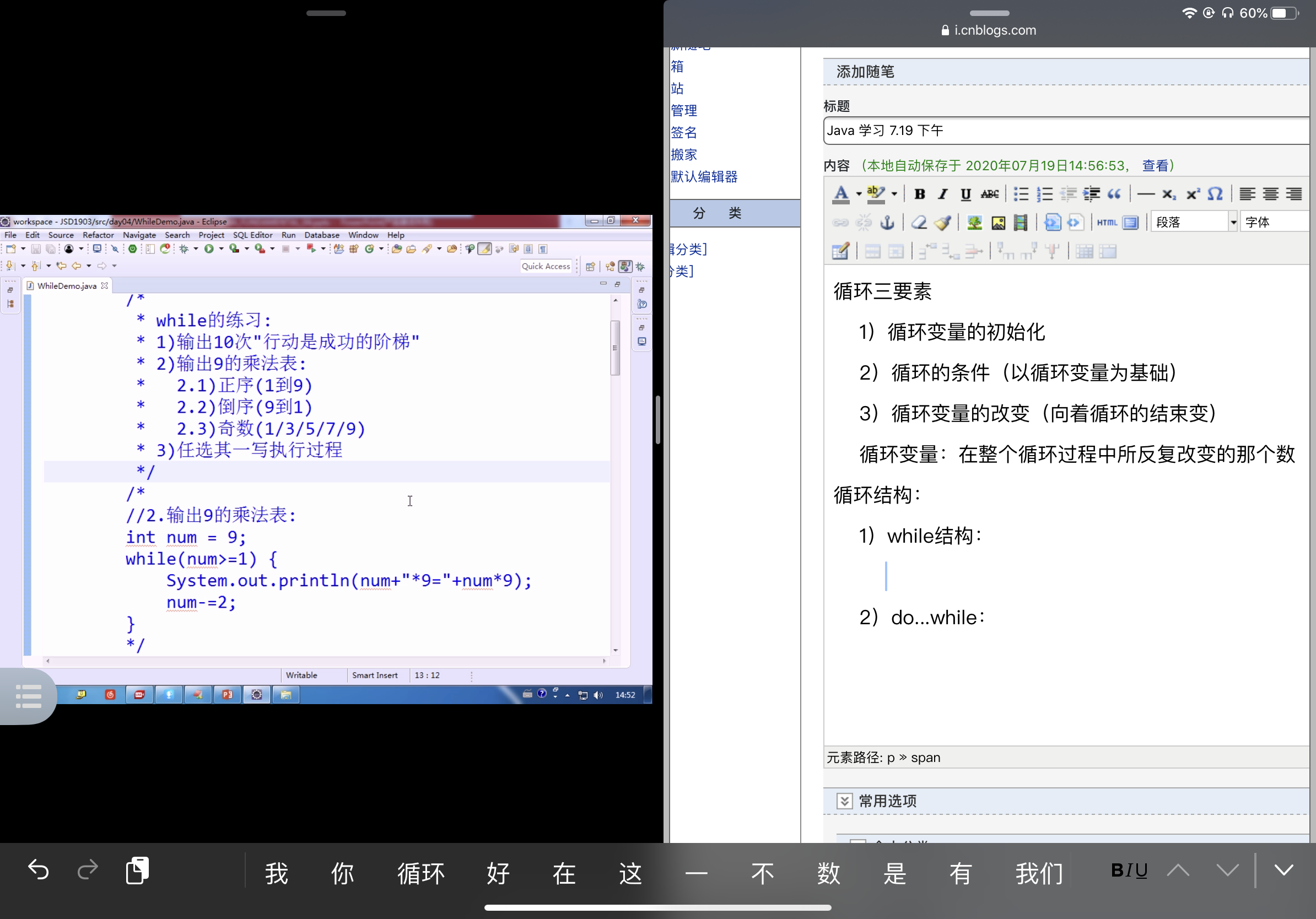Click the 查看 autosave link

pyautogui.click(x=1155, y=166)
